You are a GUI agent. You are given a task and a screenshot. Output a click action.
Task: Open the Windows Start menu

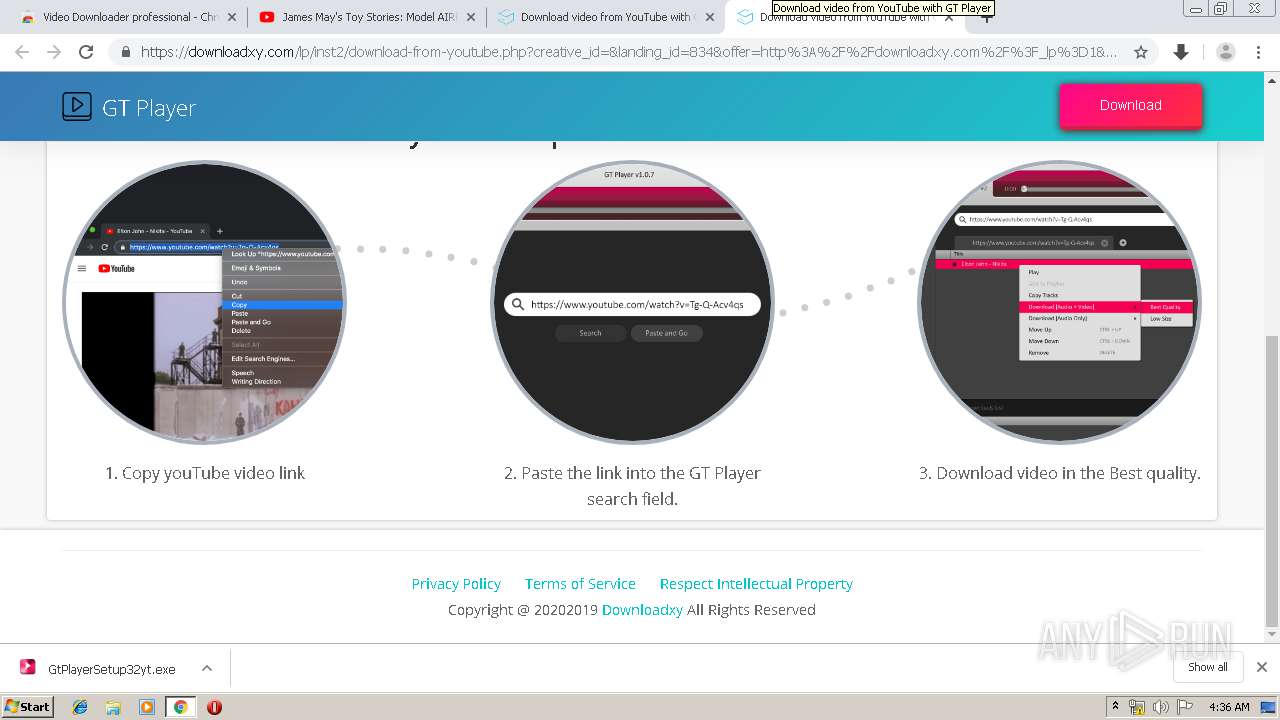tap(27, 706)
